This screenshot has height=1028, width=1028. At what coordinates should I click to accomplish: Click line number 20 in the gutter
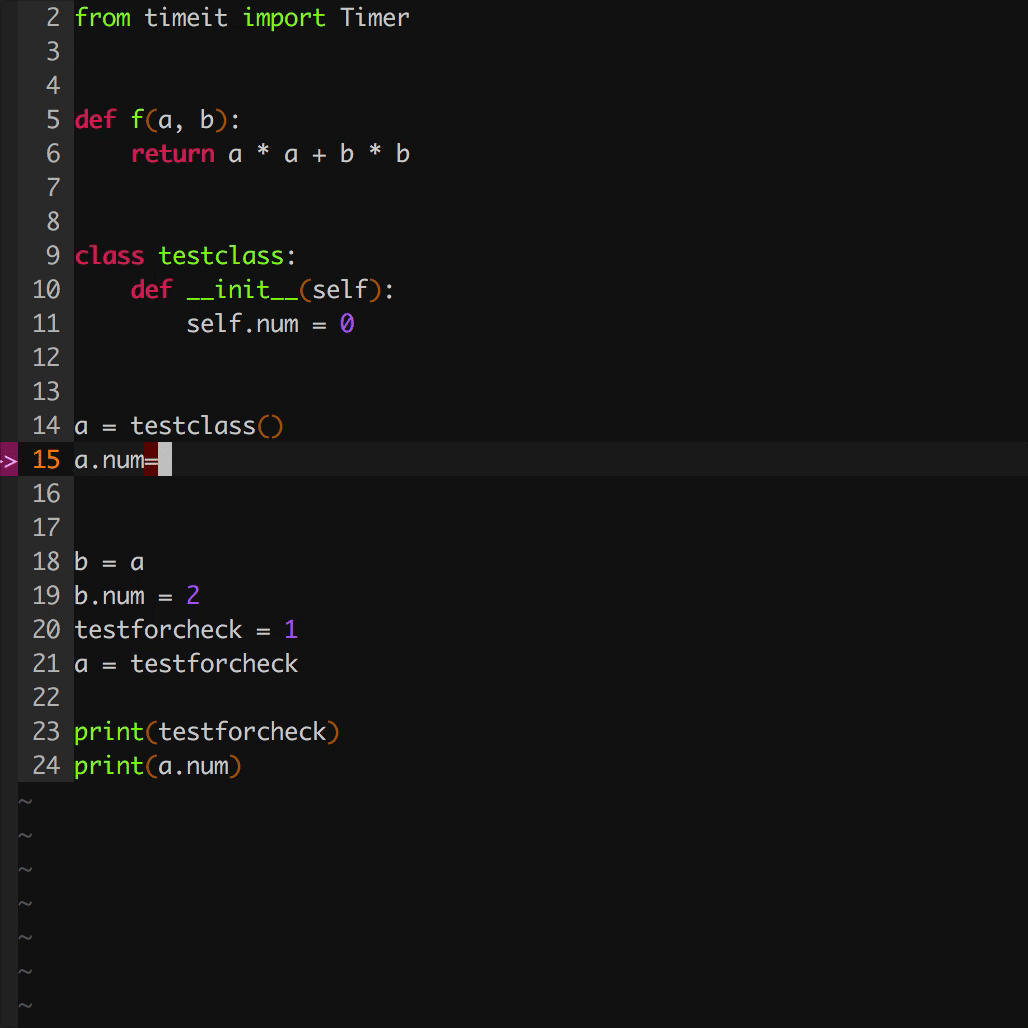point(46,629)
